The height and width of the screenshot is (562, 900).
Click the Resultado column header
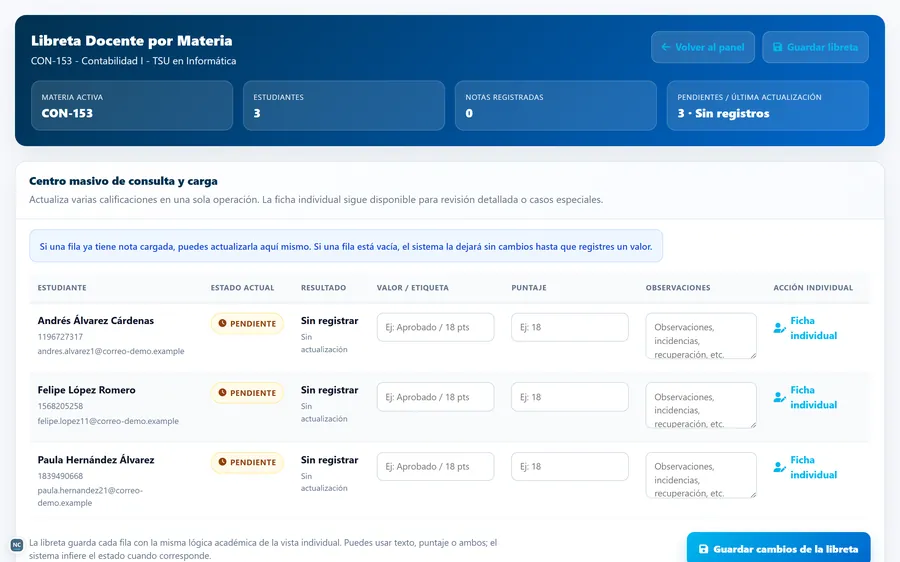coord(323,288)
